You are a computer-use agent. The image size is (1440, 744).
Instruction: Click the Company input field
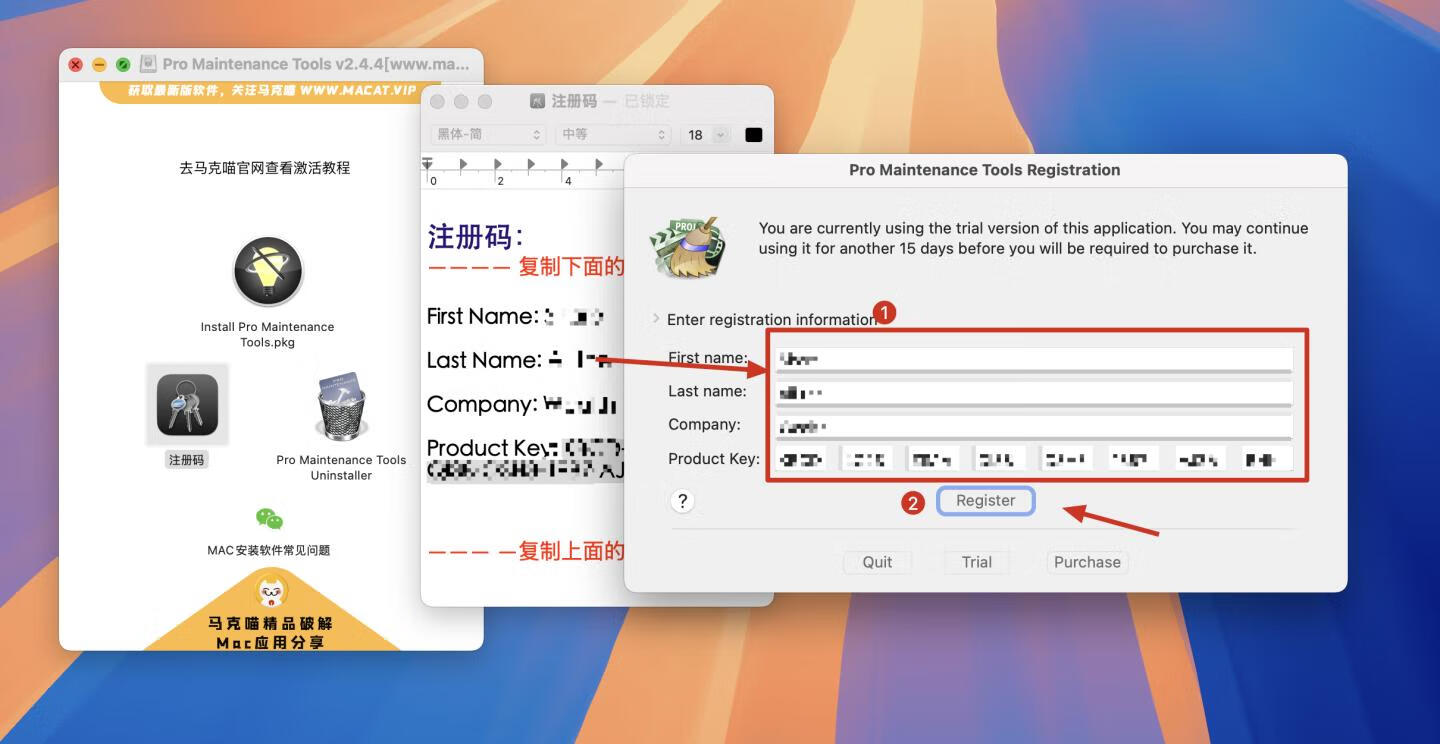point(1034,426)
